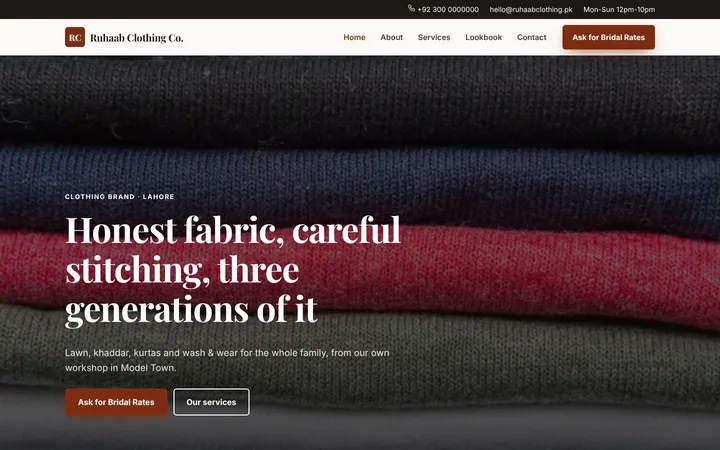
Task: Click the Lawn, khaddar, kurtas description text
Action: 227,360
